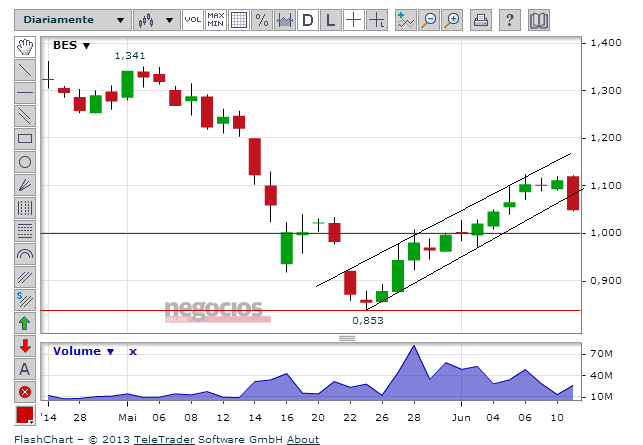Select the horizontal line tool
This screenshot has width=643, height=445.
pos(25,93)
